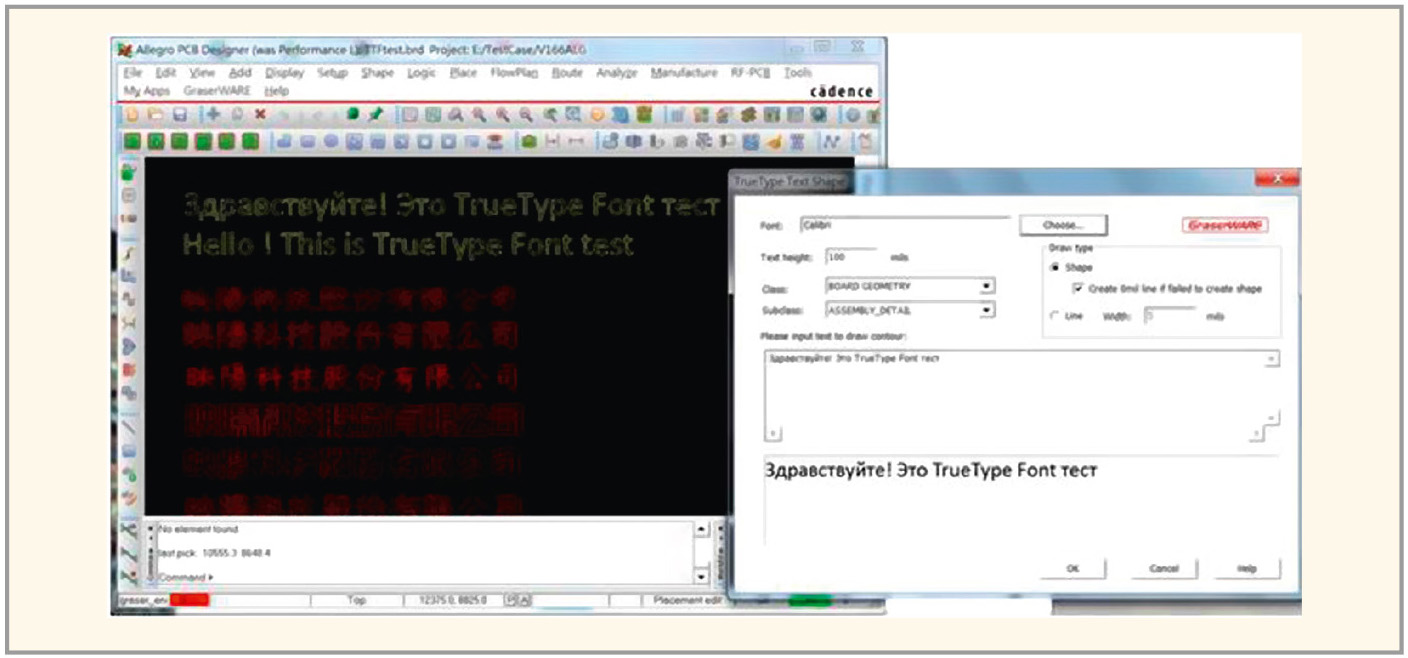Expand the Subclass dropdown showing ASSEMBLY_DETAIL
1408x658 pixels.
point(986,311)
